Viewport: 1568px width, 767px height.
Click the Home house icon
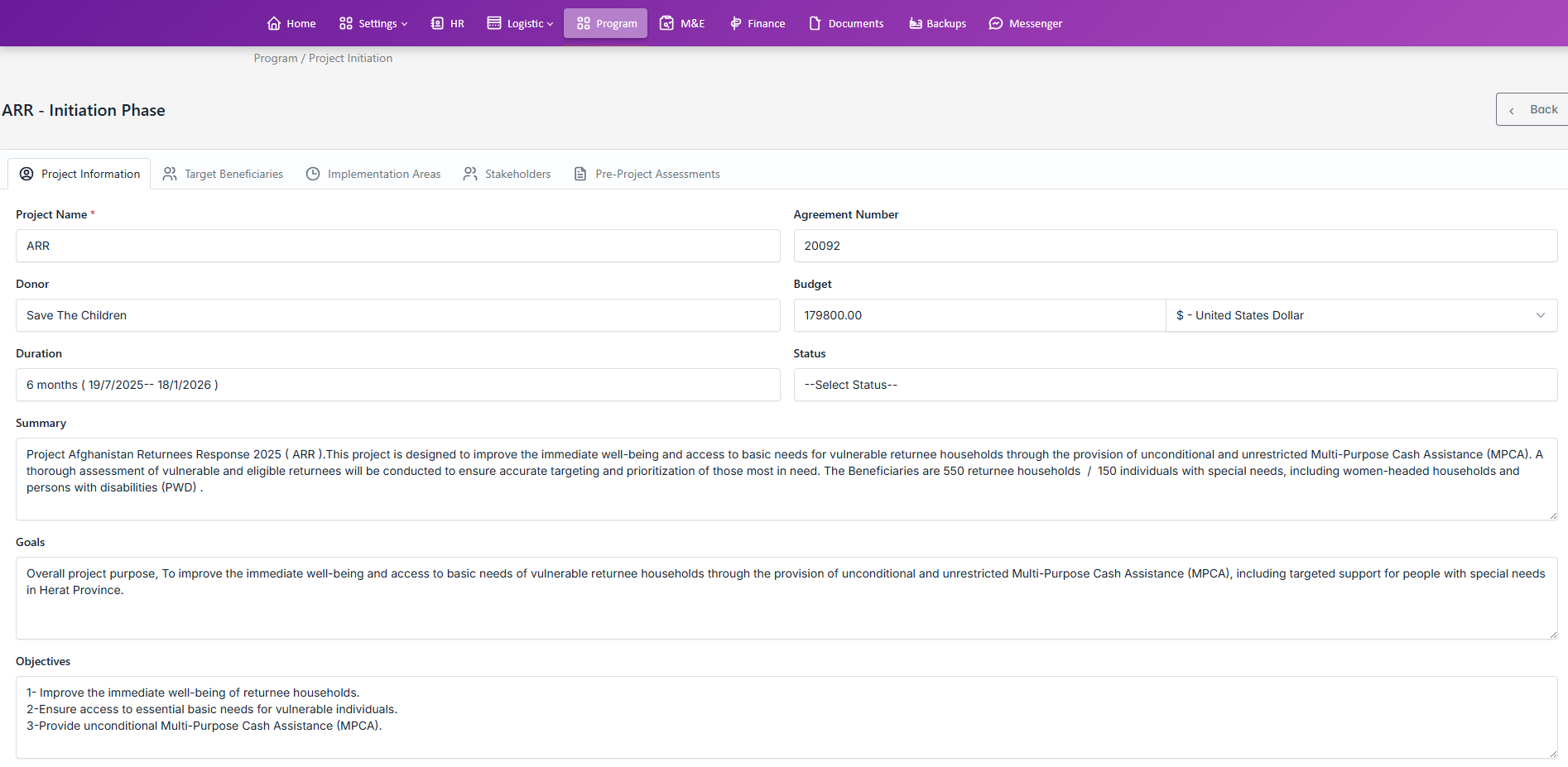click(x=274, y=23)
